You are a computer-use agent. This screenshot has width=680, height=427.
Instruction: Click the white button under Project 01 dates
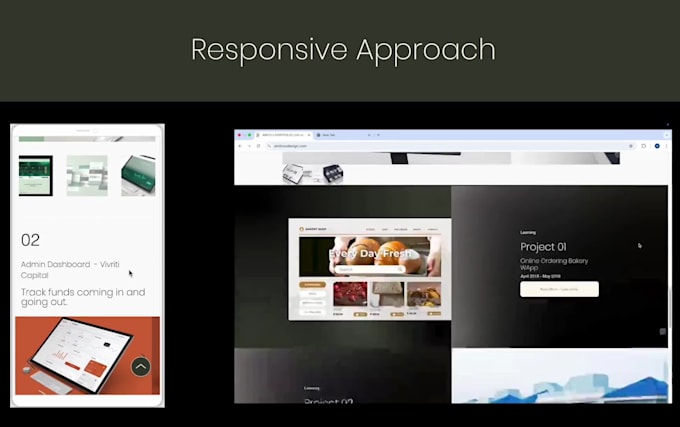[559, 289]
